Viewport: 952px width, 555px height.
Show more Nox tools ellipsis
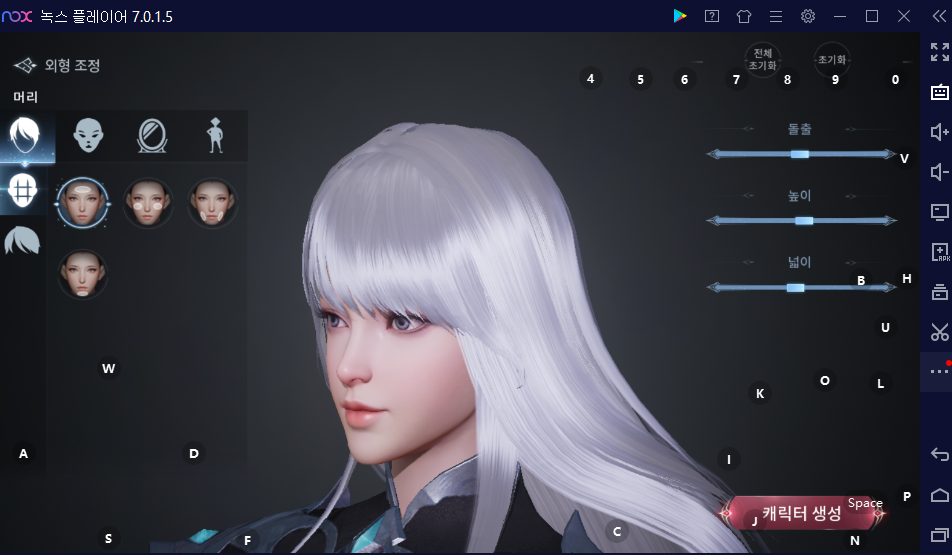pyautogui.click(x=939, y=370)
